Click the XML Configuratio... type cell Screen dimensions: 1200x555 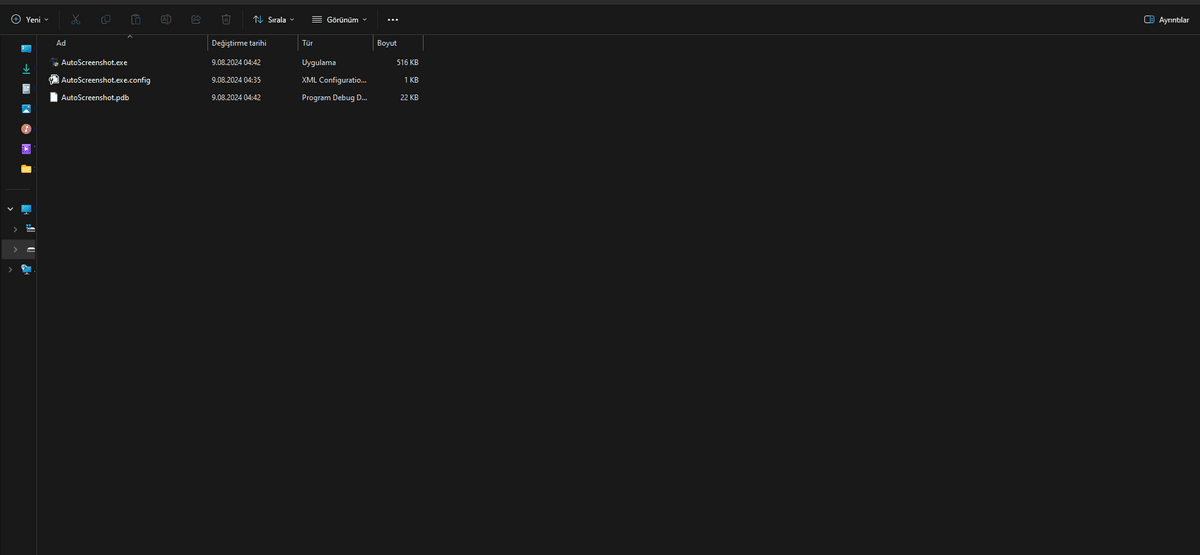tap(335, 79)
